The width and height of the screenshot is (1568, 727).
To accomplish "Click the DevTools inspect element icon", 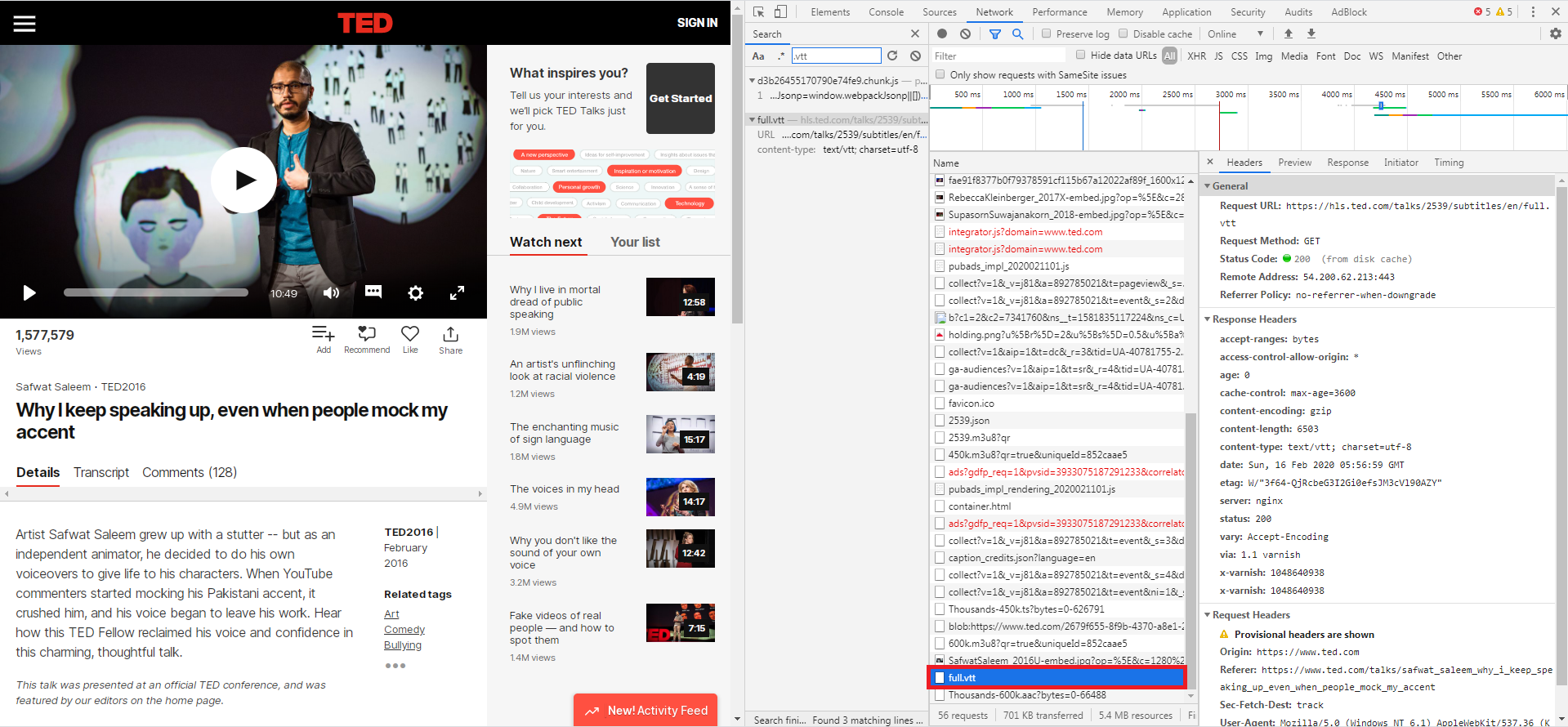I will (x=759, y=11).
